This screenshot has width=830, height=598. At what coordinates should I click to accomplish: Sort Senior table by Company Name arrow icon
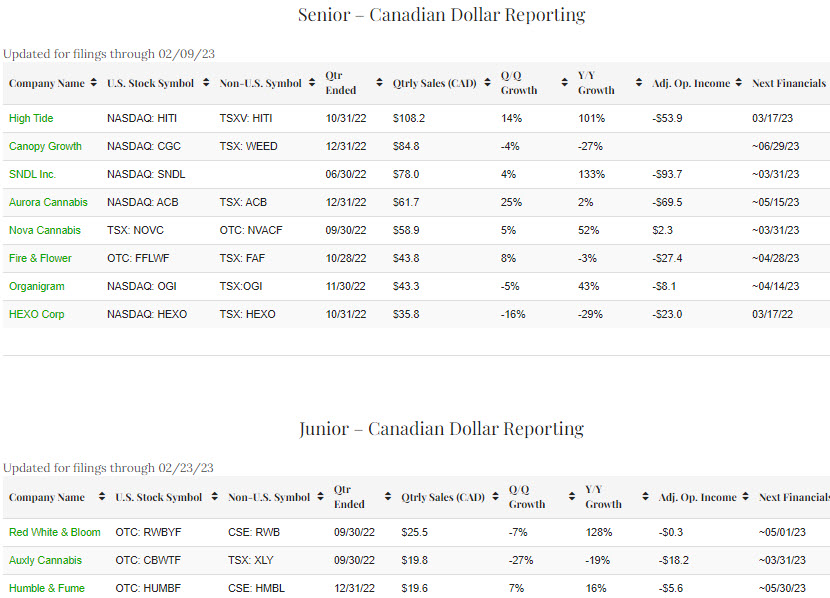pos(93,83)
